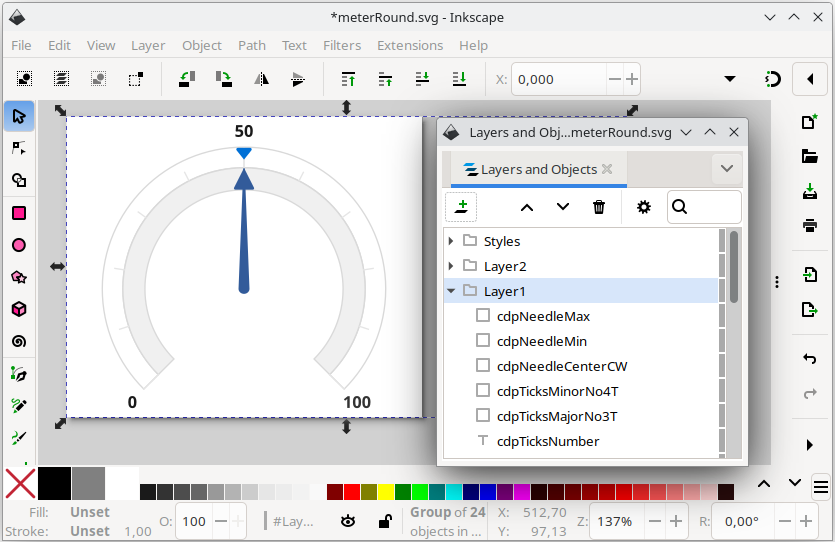Image resolution: width=835 pixels, height=542 pixels.
Task: Click the flip horizontal icon
Action: click(261, 79)
